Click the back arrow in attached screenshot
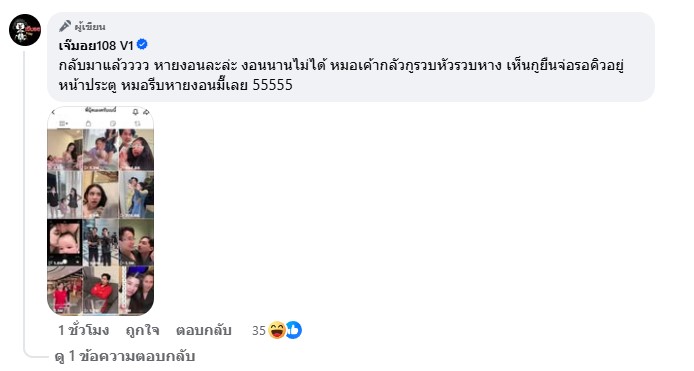Image resolution: width=694 pixels, height=371 pixels. pos(54,112)
